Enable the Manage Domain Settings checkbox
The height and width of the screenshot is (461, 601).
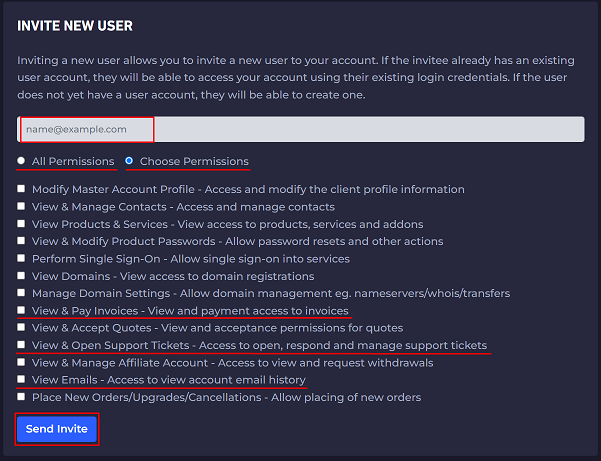coord(22,293)
